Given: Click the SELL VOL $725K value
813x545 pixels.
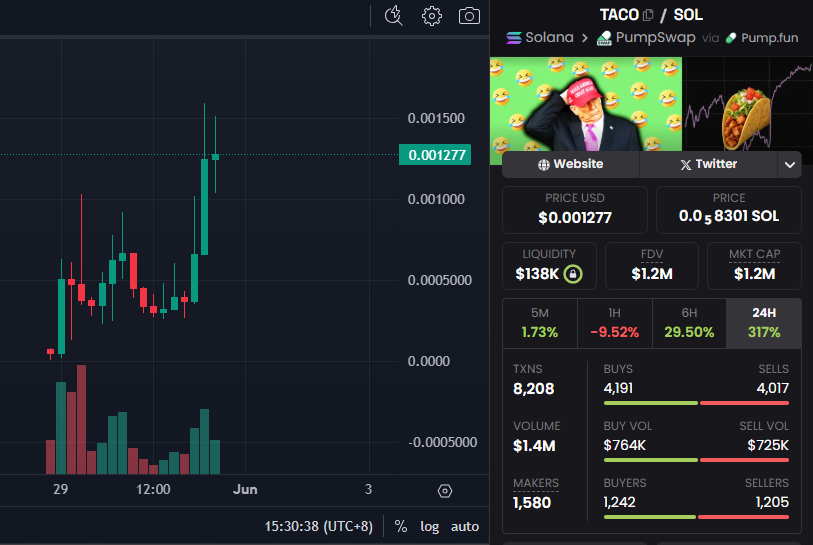Looking at the screenshot, I should coord(768,445).
